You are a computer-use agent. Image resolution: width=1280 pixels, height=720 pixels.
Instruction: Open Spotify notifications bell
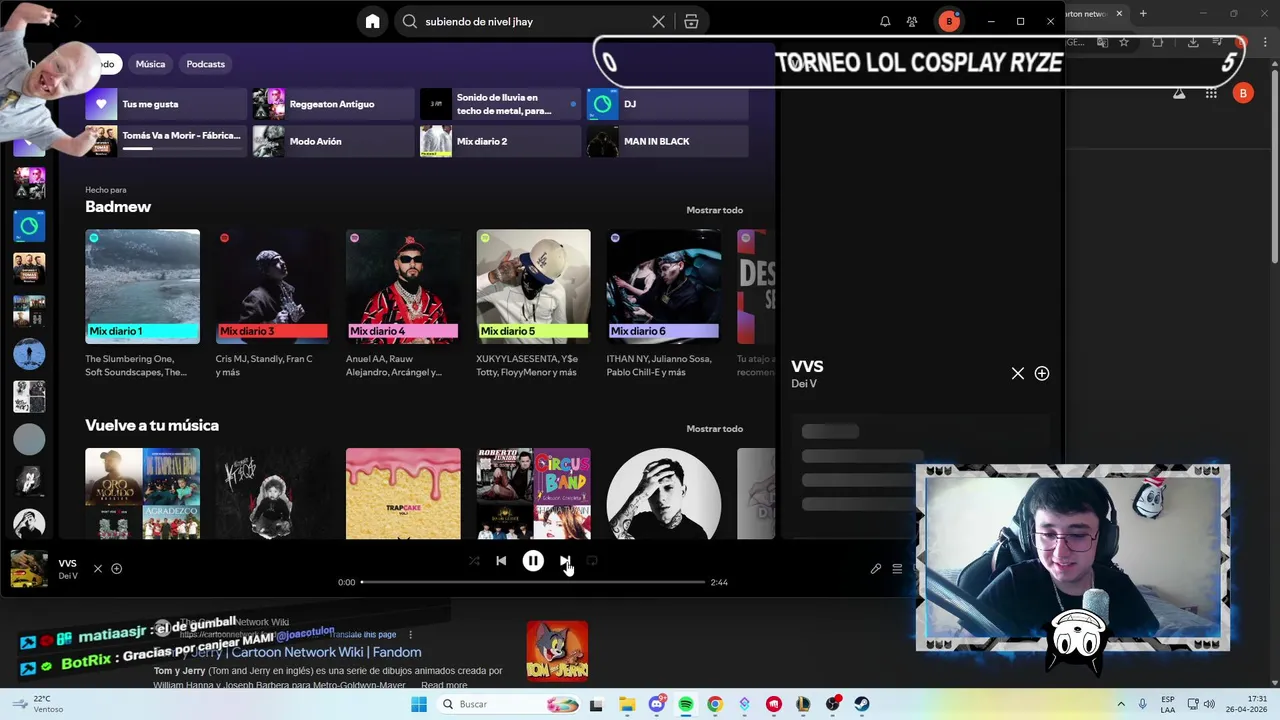[885, 22]
